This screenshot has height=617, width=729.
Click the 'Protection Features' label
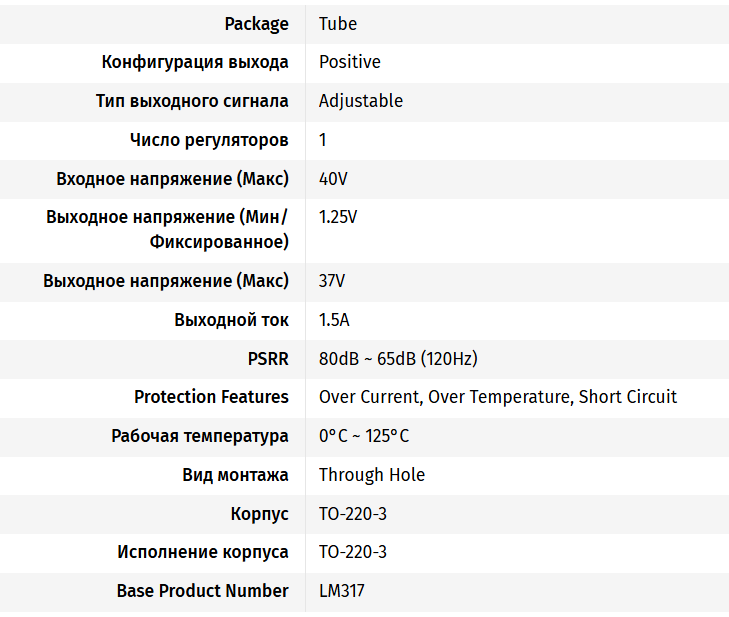click(x=211, y=397)
